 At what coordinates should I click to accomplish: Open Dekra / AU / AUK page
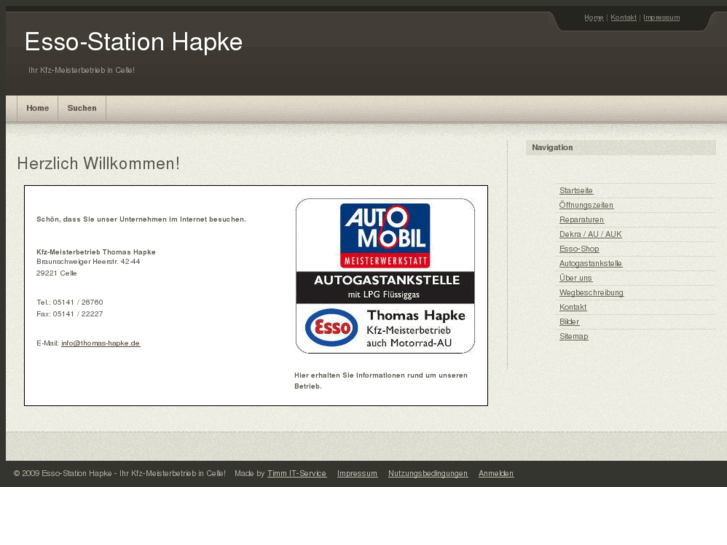click(x=590, y=234)
